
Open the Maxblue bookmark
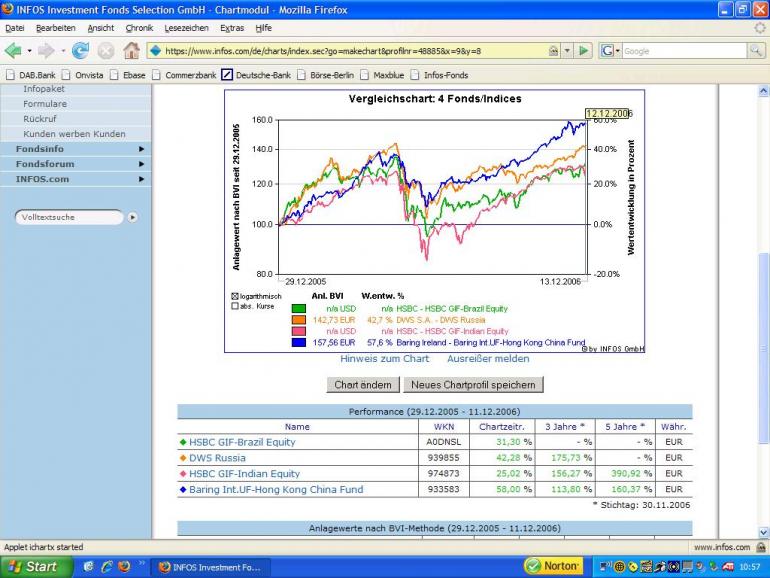coord(382,75)
